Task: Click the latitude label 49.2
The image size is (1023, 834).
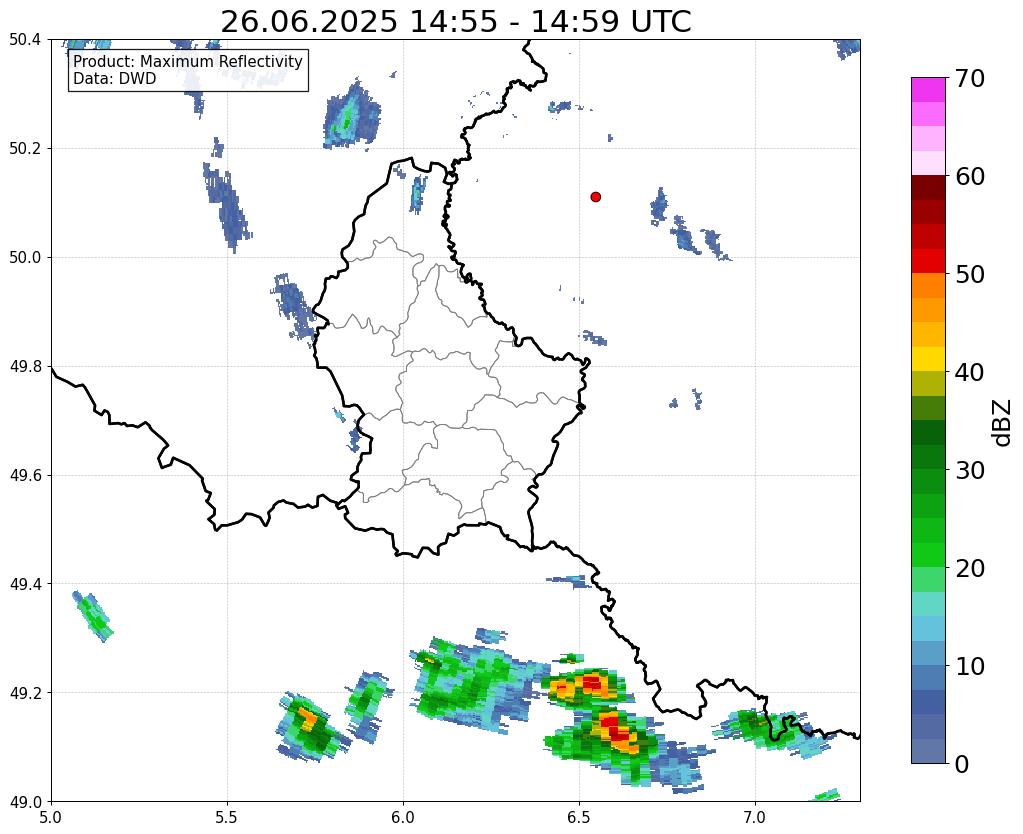Action: [25, 693]
